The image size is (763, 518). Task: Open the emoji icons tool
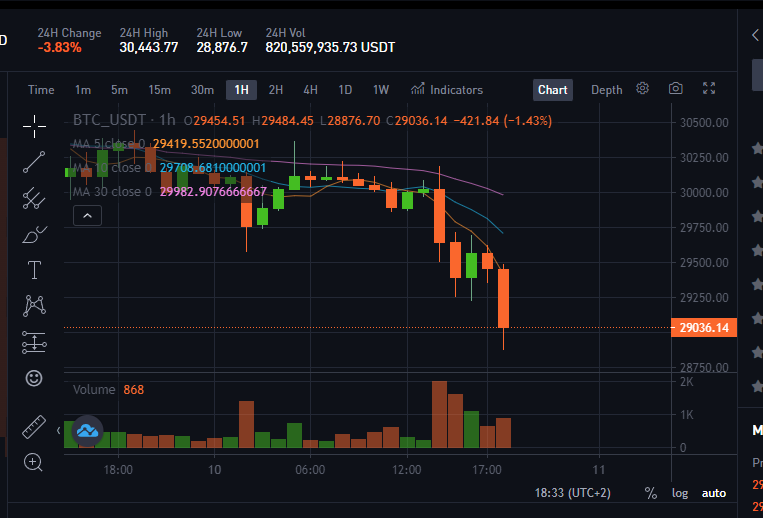[34, 378]
